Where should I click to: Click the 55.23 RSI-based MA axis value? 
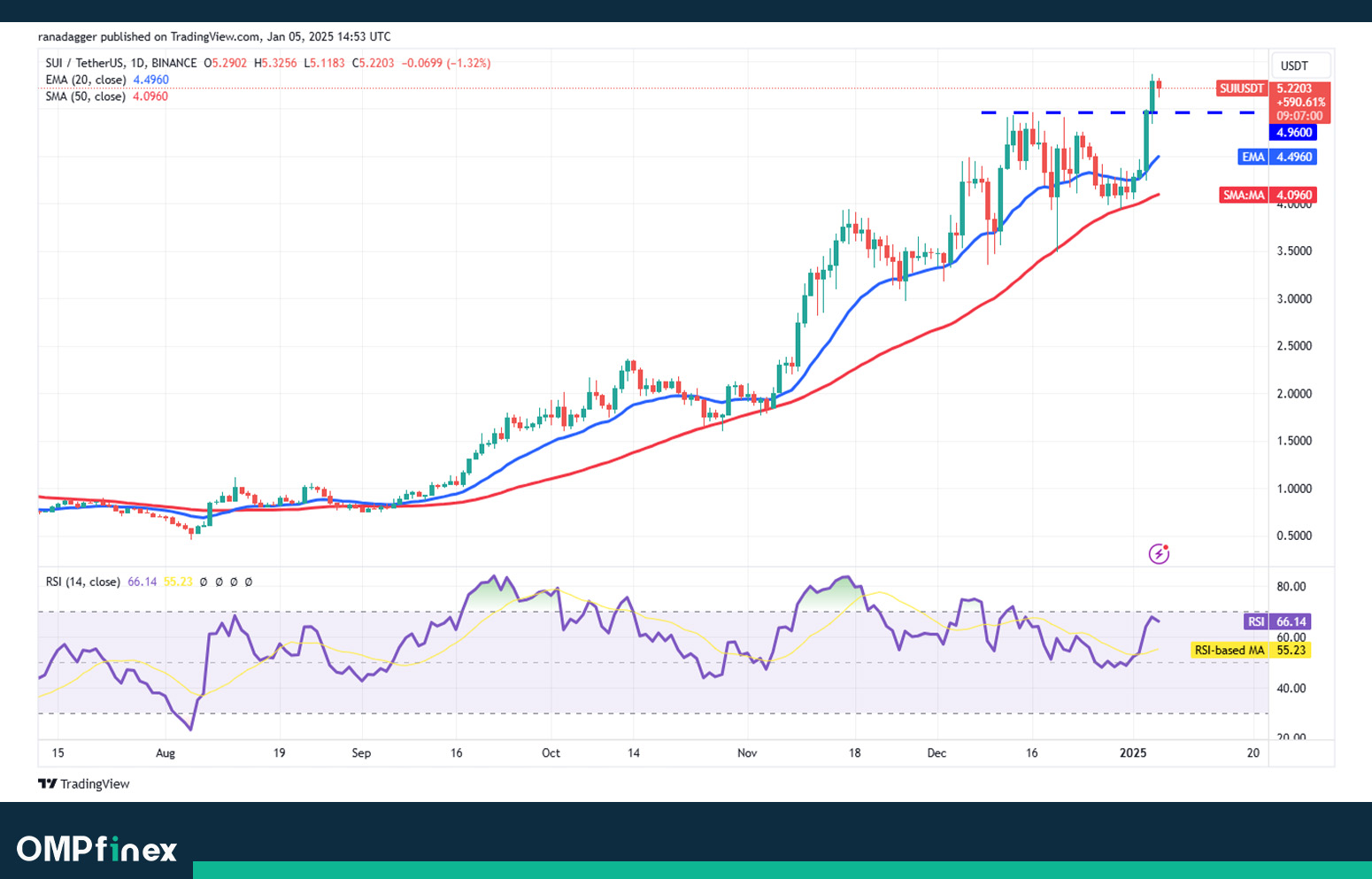click(1291, 650)
